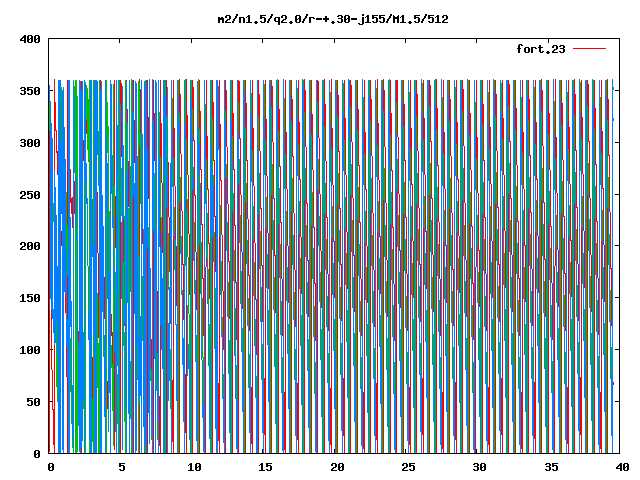Click the x-axis label 20
This screenshot has height=480, width=640.
click(337, 467)
